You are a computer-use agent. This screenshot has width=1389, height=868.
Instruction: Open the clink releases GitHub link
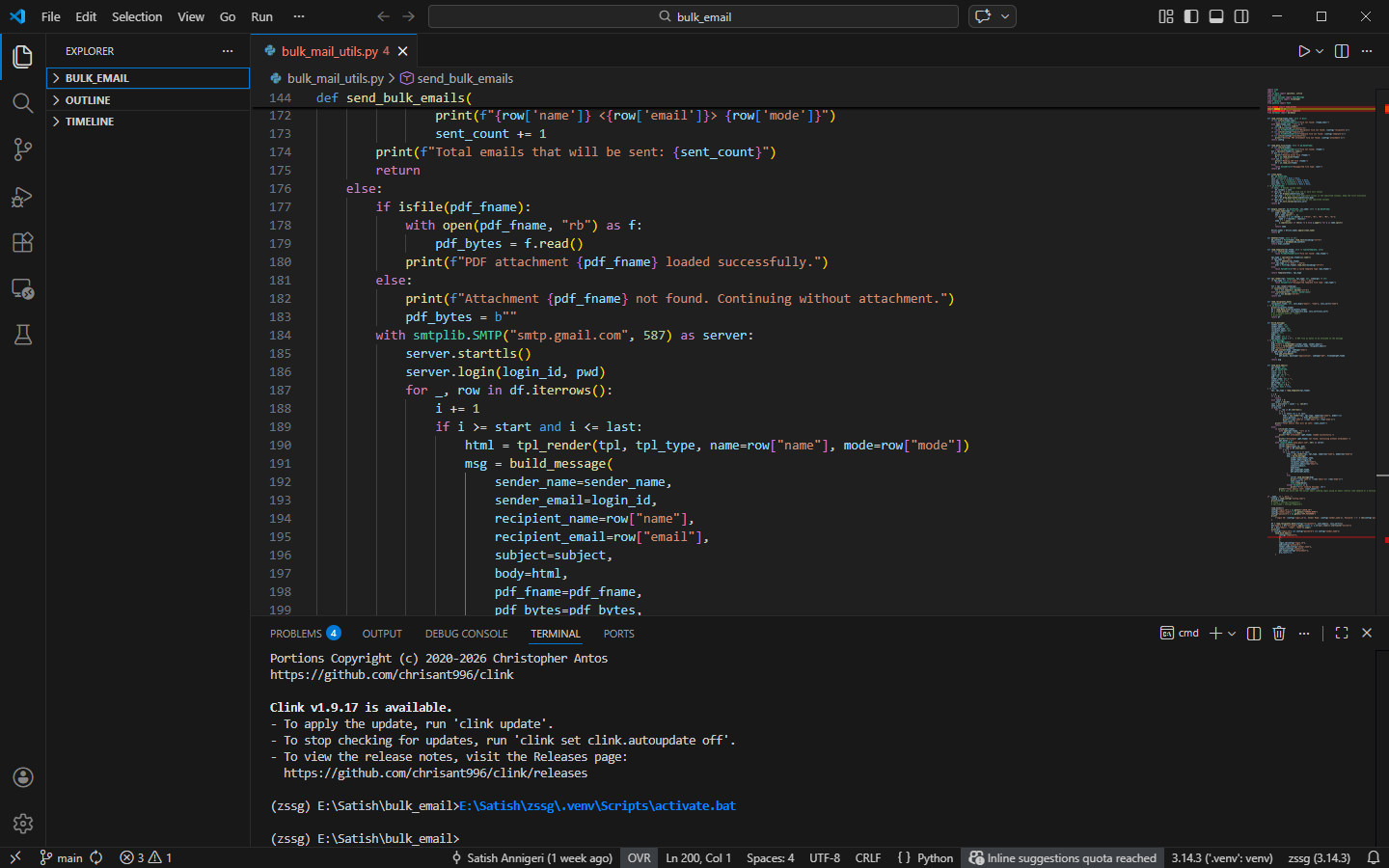(435, 773)
